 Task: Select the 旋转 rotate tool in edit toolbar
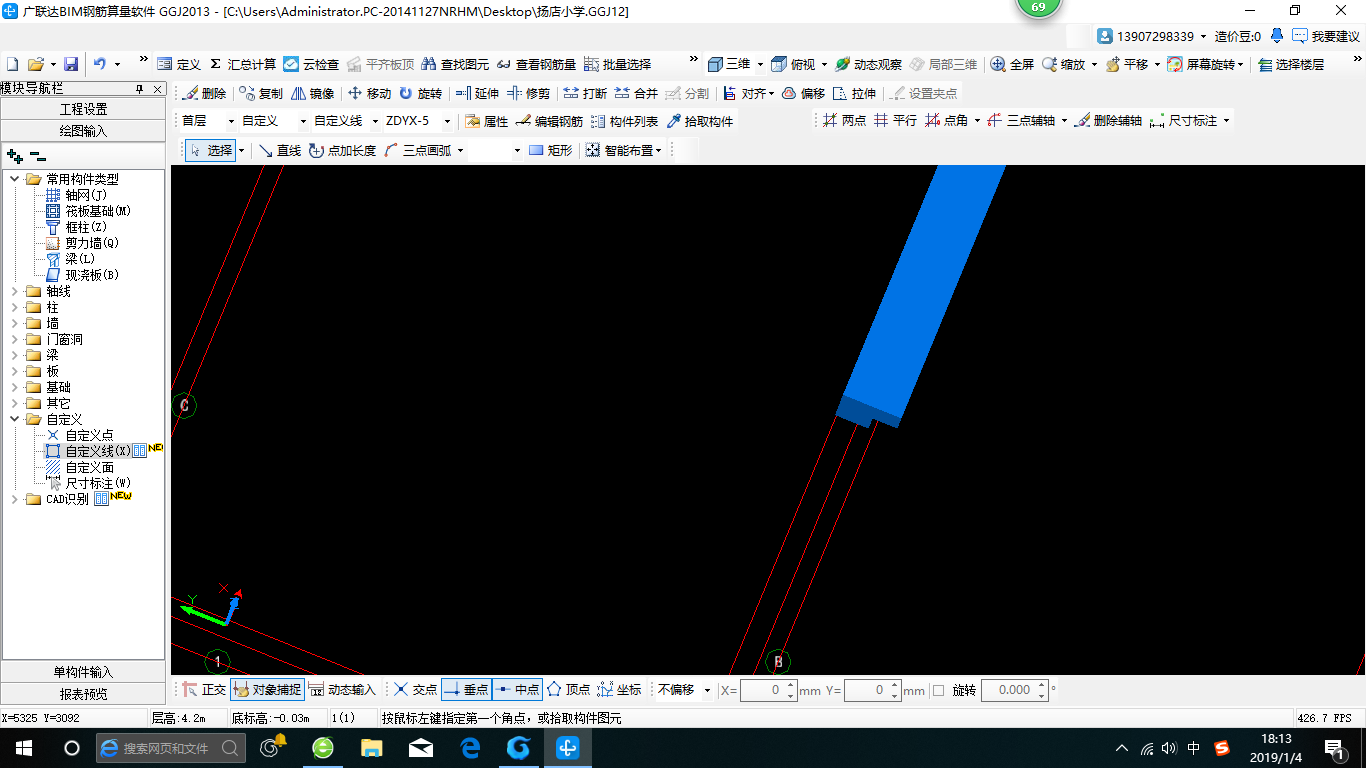420,93
